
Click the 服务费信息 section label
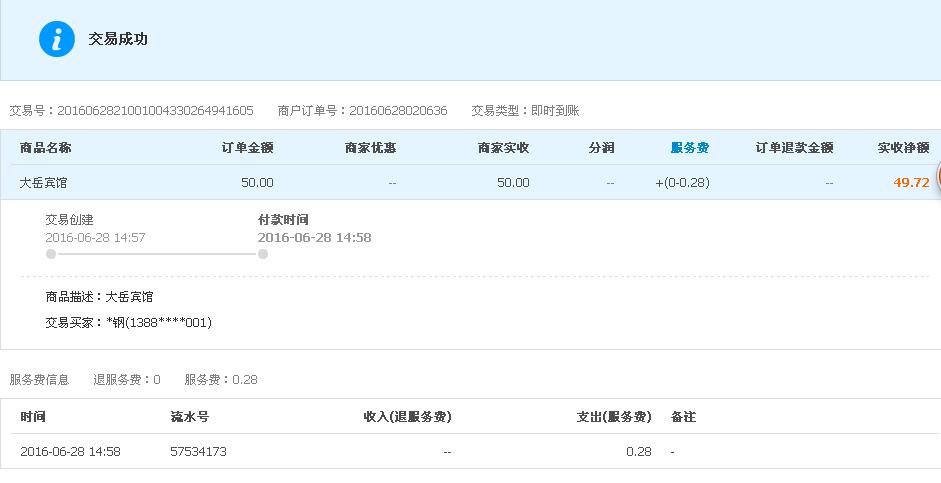(x=40, y=380)
